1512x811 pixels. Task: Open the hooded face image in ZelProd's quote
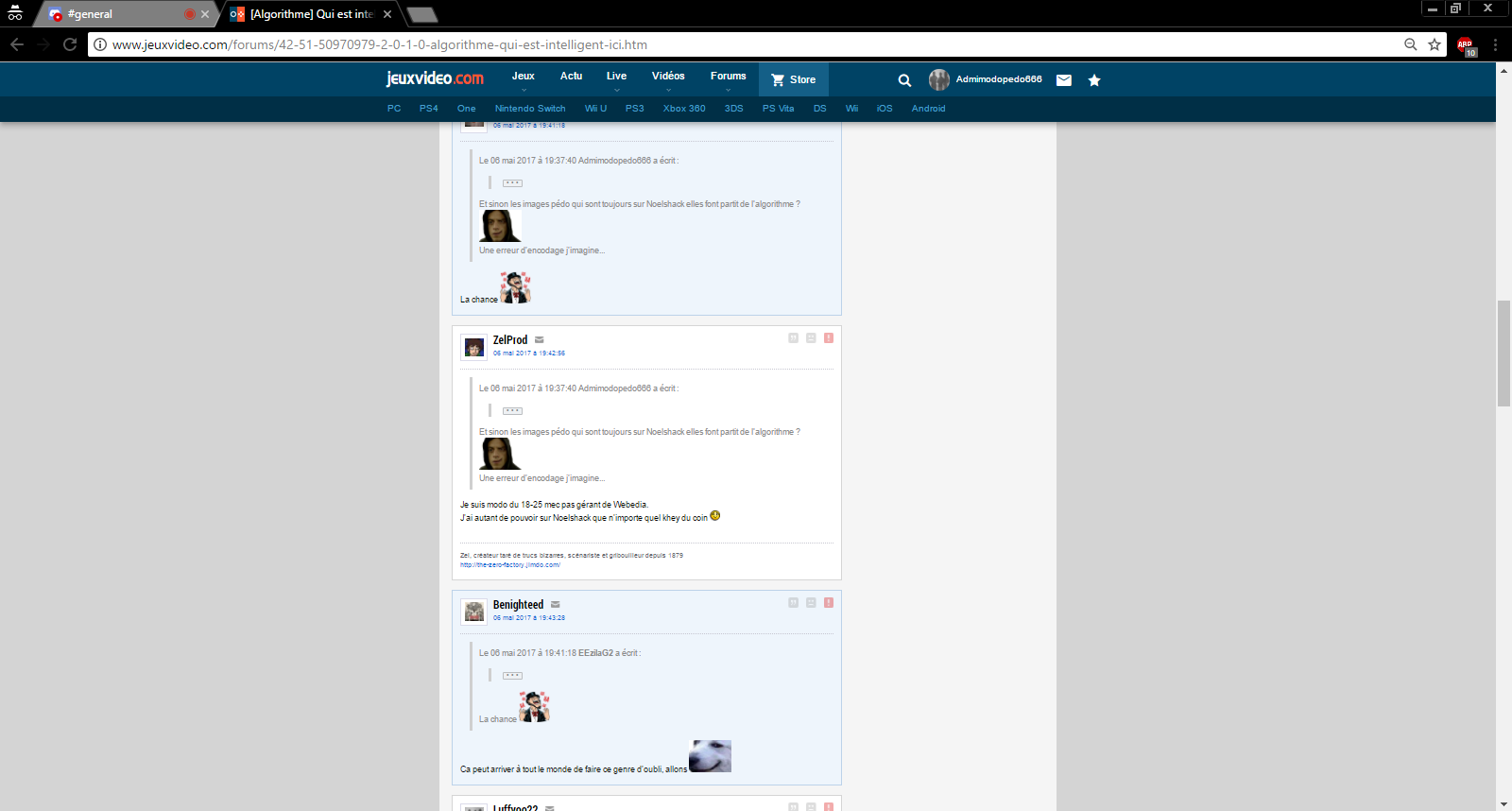tap(500, 454)
